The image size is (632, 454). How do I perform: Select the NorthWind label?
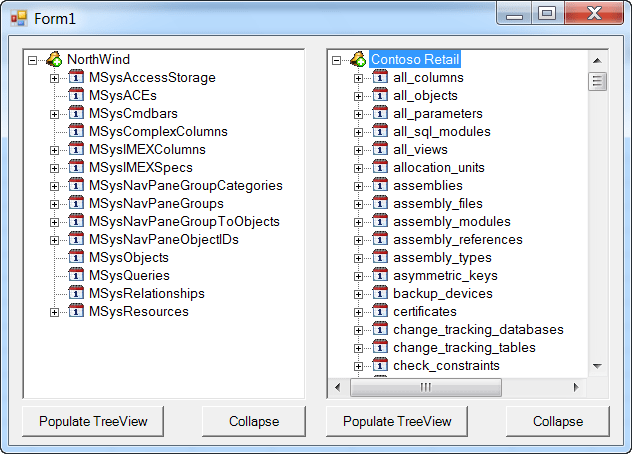98,59
